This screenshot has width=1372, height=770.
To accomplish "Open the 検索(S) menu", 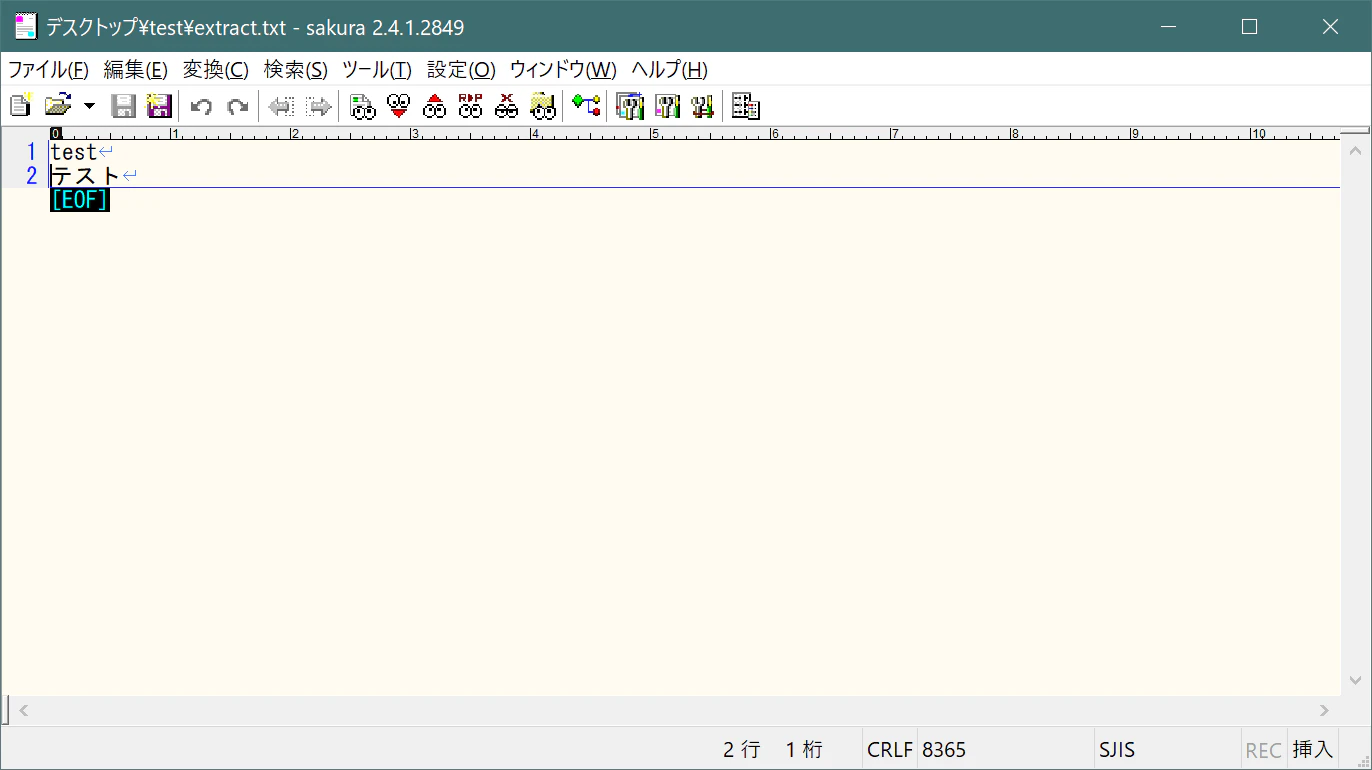I will (295, 70).
